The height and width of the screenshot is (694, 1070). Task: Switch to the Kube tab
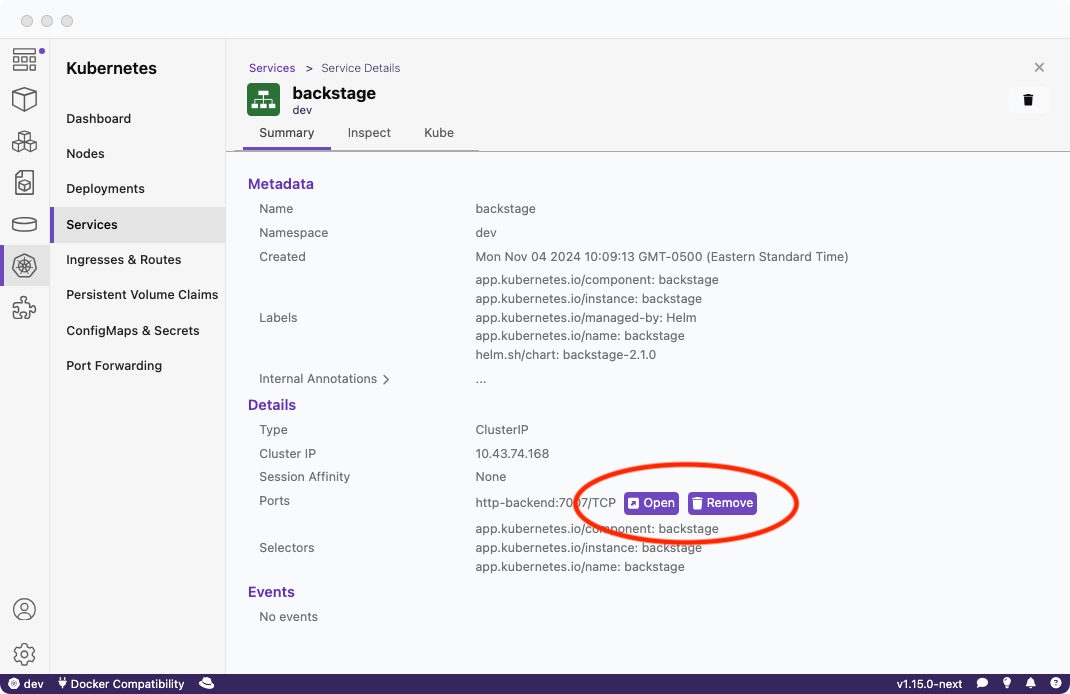pyautogui.click(x=439, y=133)
